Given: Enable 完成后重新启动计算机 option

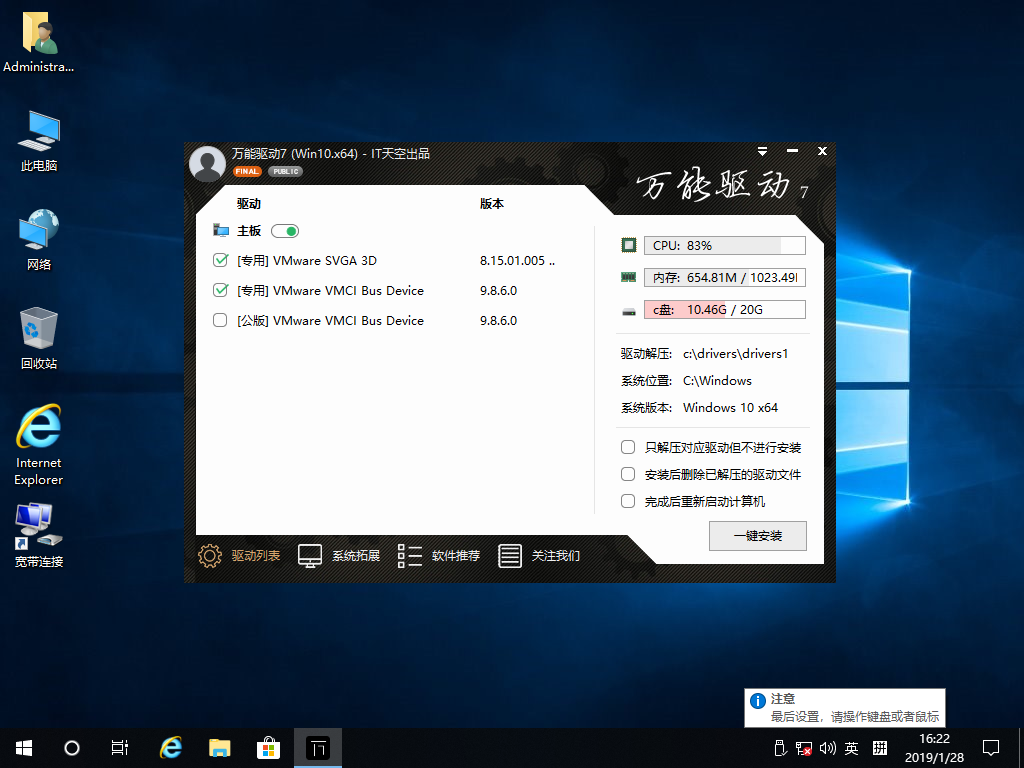Looking at the screenshot, I should (628, 502).
